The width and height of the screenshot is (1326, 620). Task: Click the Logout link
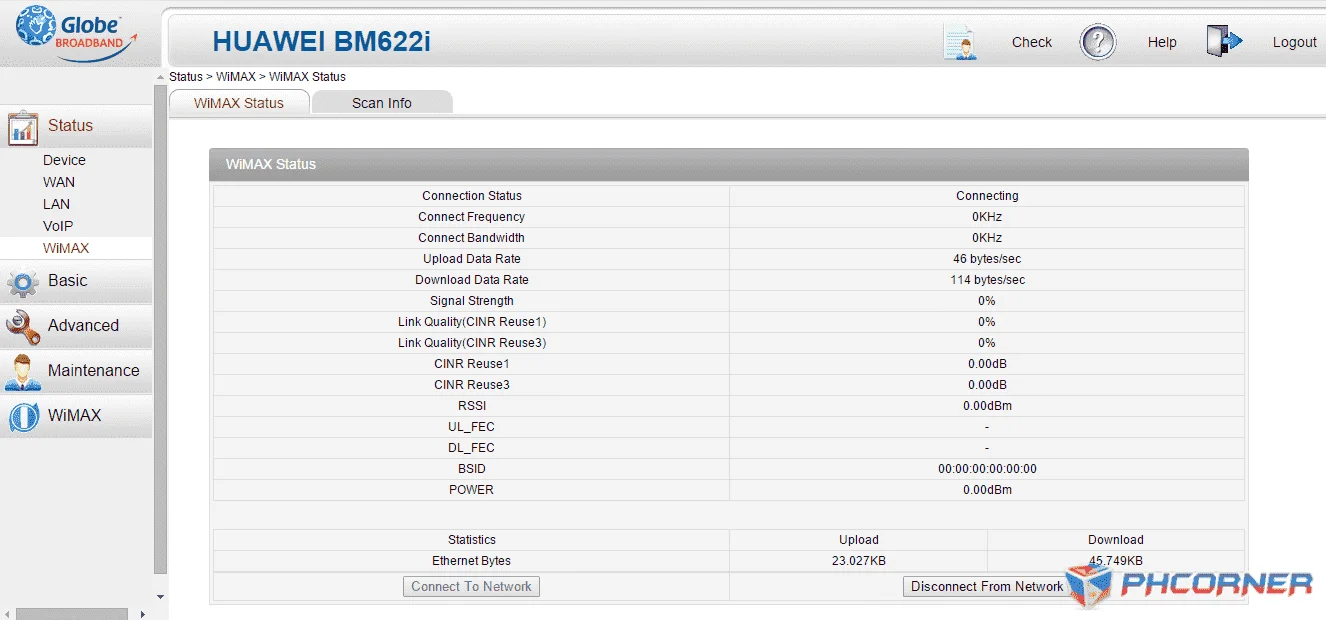click(1294, 42)
